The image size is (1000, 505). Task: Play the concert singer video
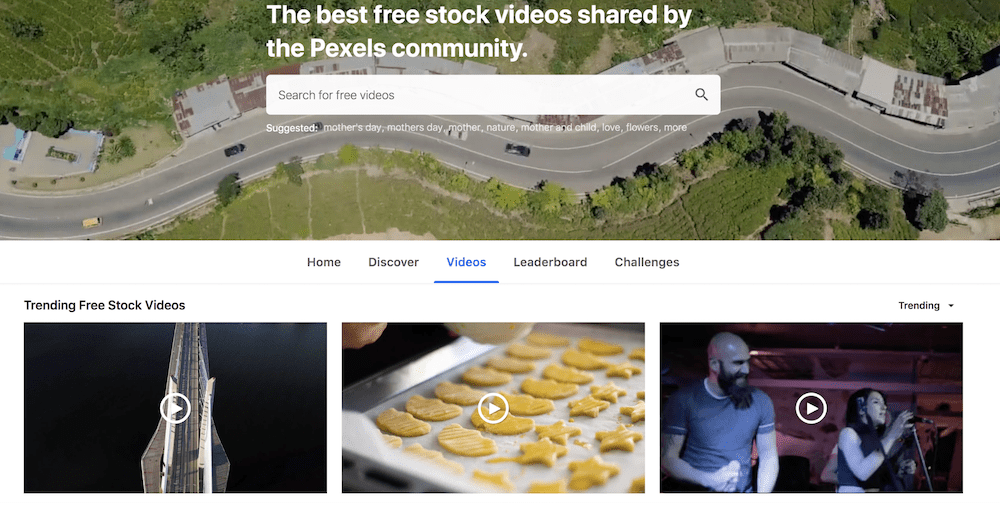tap(811, 408)
